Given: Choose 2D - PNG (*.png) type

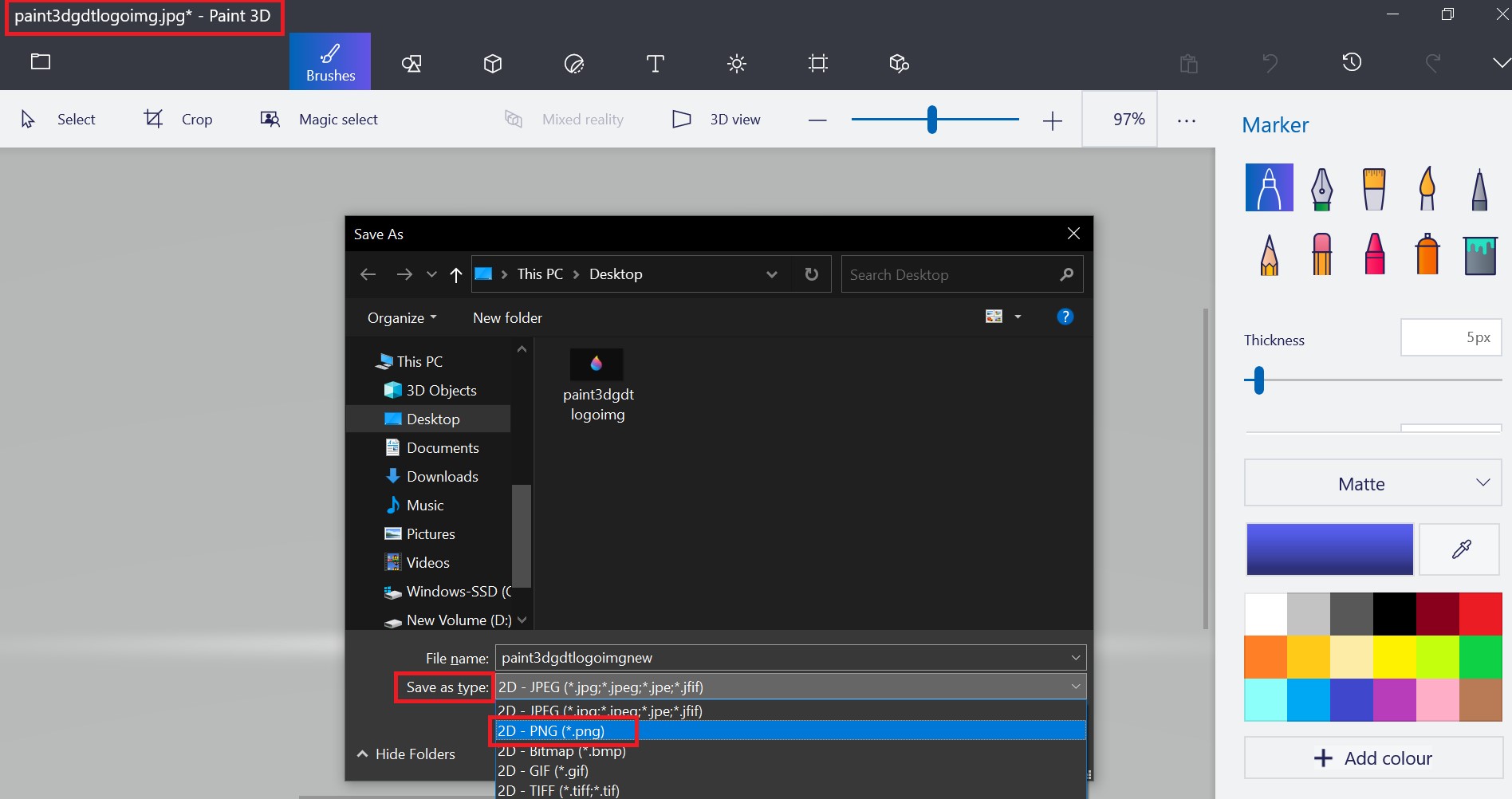Looking at the screenshot, I should point(790,730).
